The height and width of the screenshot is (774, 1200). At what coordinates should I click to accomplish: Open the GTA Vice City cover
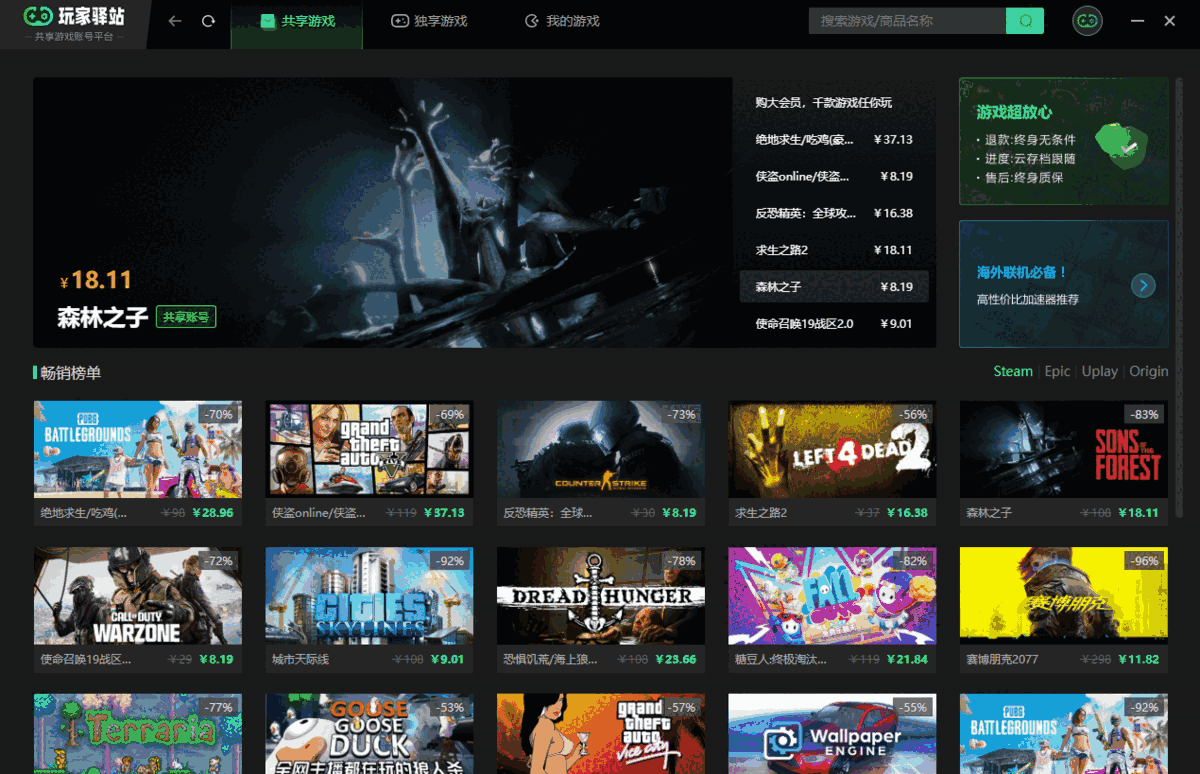coord(601,734)
